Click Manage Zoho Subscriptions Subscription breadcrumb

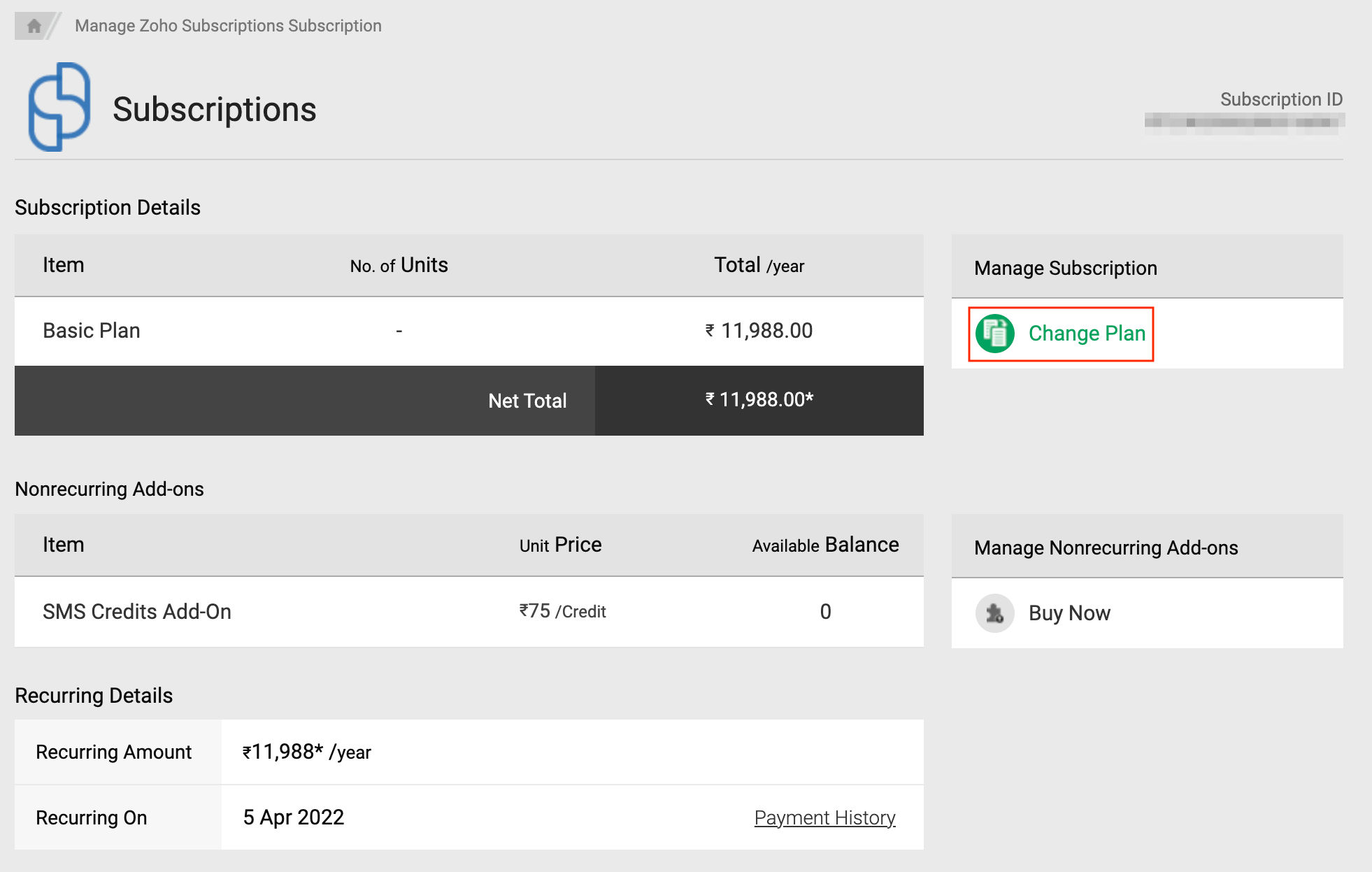coord(228,26)
